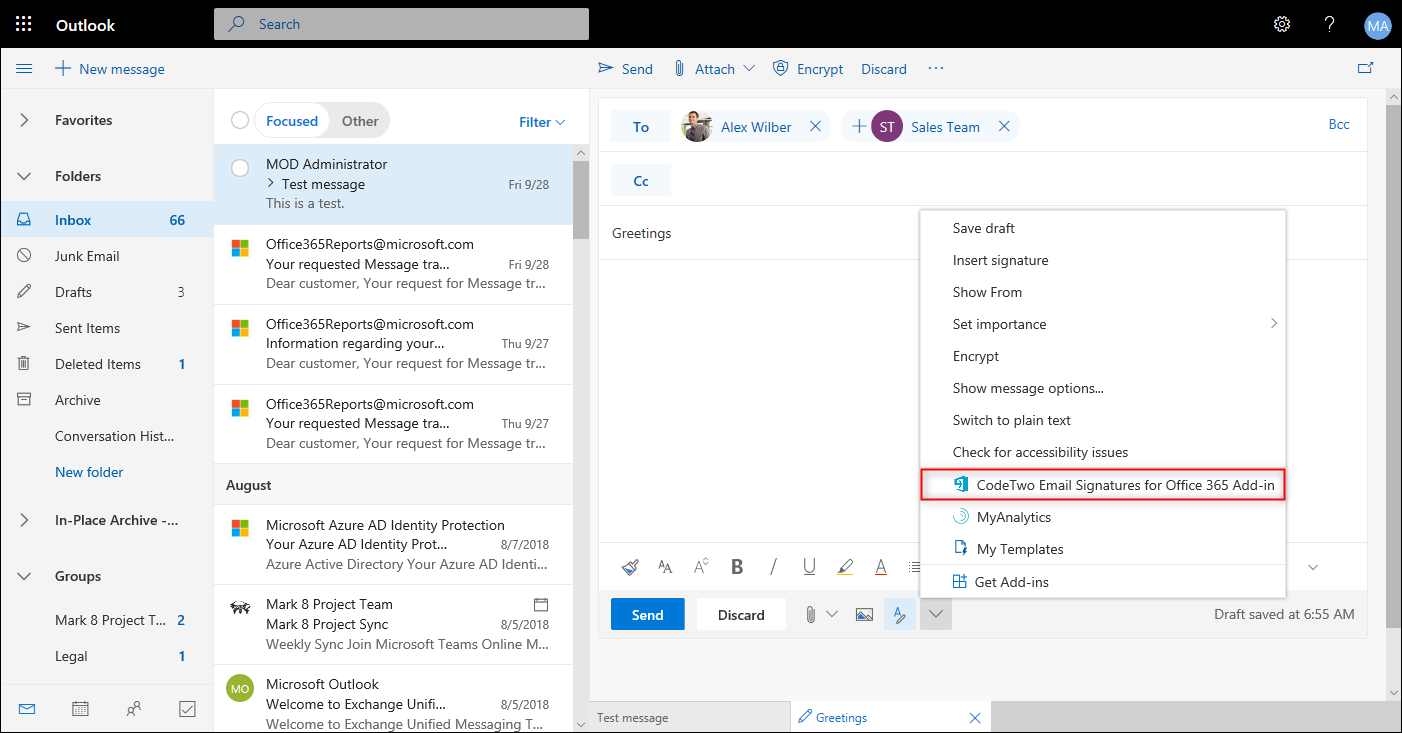Click the blue Send button
Image resolution: width=1402 pixels, height=733 pixels.
coord(647,615)
